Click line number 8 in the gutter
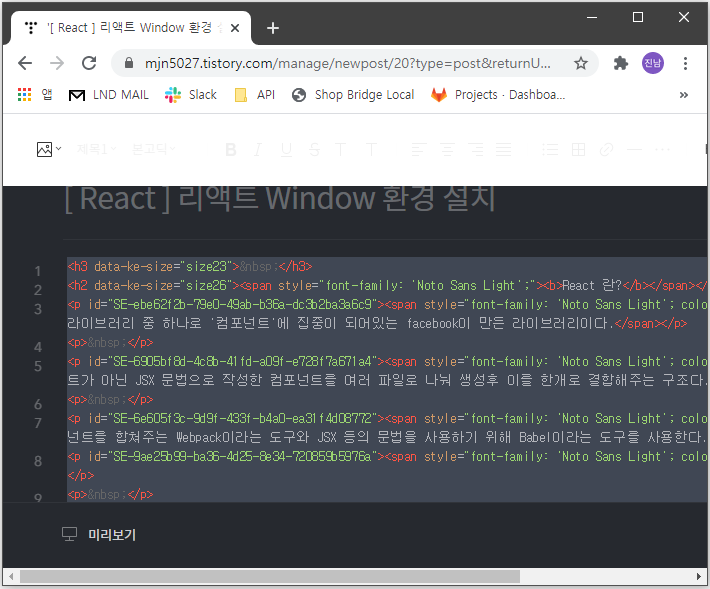Image resolution: width=710 pixels, height=589 pixels. (x=38, y=461)
